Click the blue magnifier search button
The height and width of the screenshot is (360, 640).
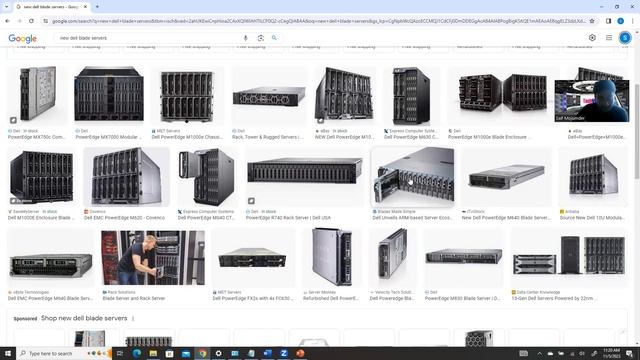[x=274, y=38]
